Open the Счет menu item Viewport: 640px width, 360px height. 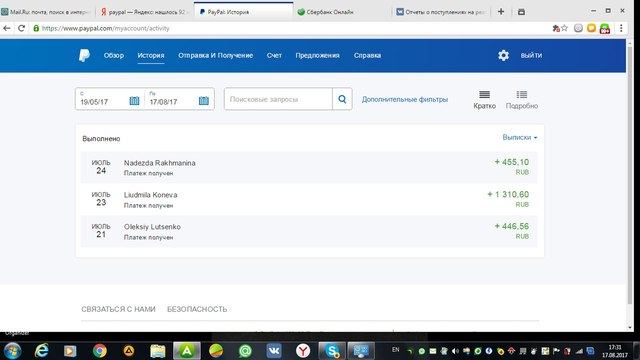click(274, 55)
